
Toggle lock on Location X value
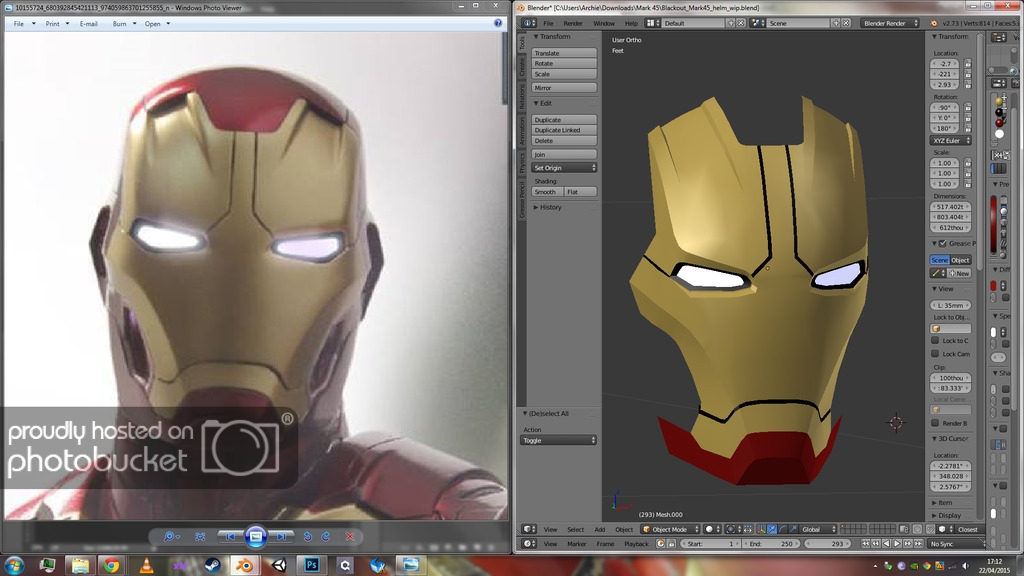point(968,63)
